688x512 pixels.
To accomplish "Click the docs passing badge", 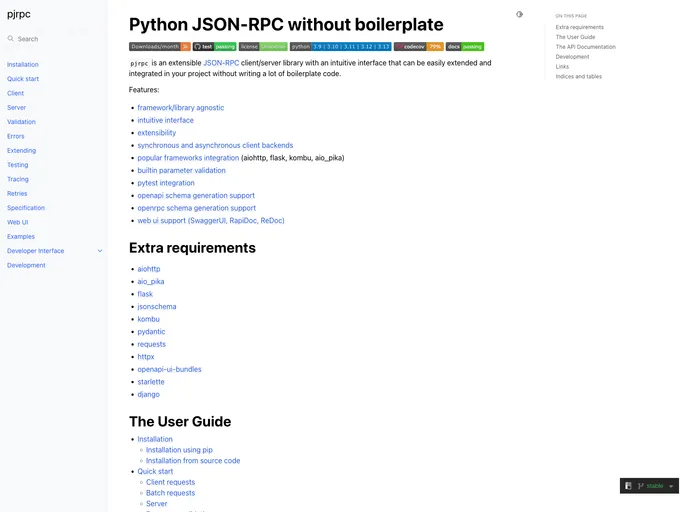I will click(465, 47).
